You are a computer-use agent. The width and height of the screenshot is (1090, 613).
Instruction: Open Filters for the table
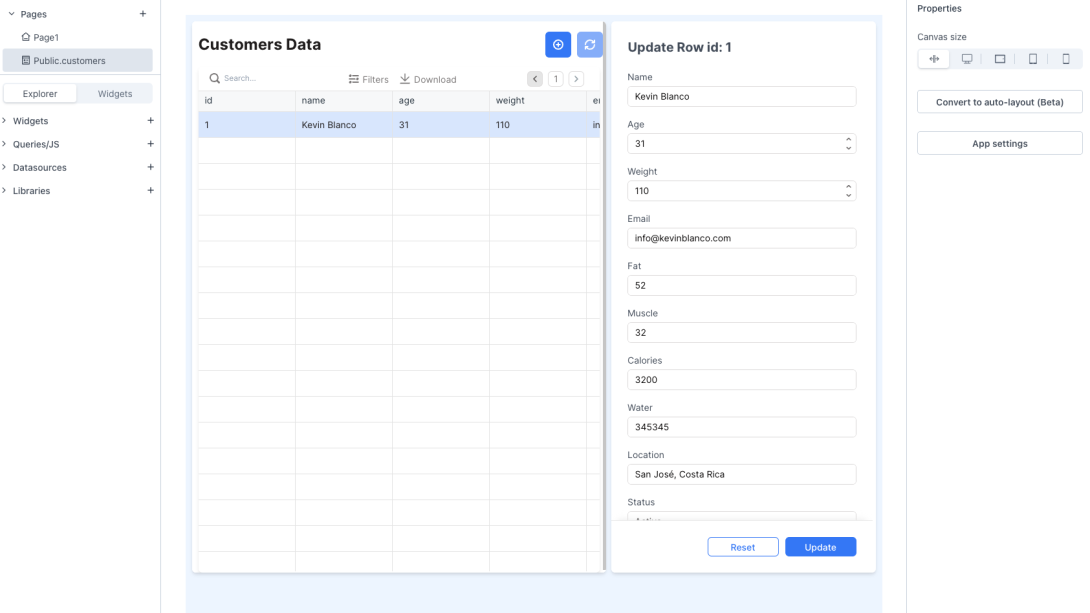point(366,78)
